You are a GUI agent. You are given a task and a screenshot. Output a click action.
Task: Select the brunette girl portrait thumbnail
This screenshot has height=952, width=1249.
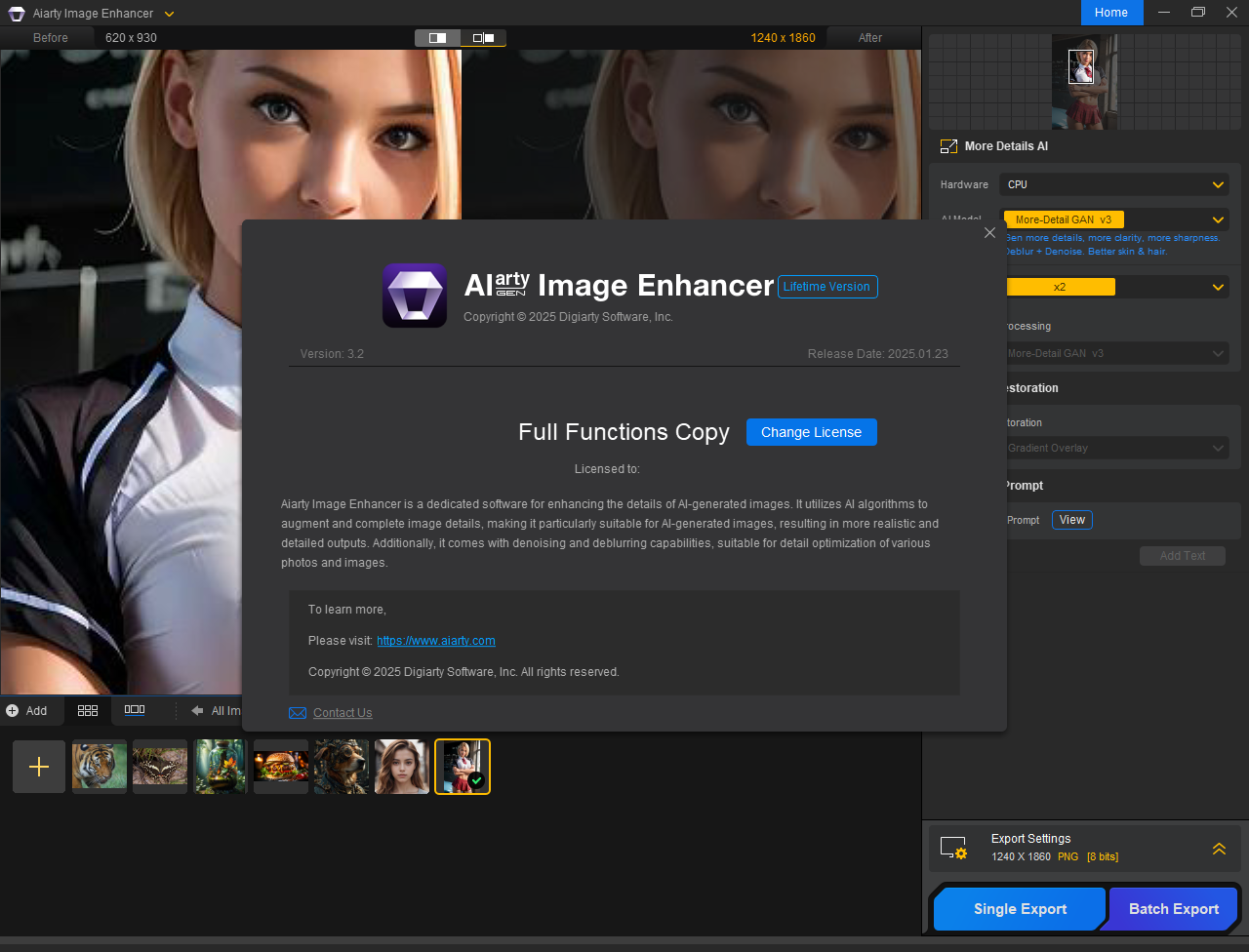coord(402,767)
